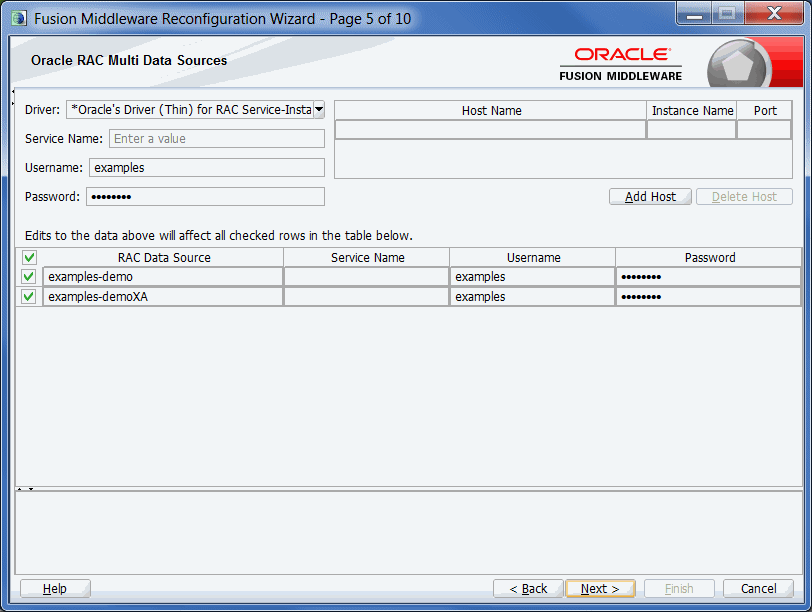Click the Username field containing examples
The height and width of the screenshot is (612, 812).
coord(207,168)
